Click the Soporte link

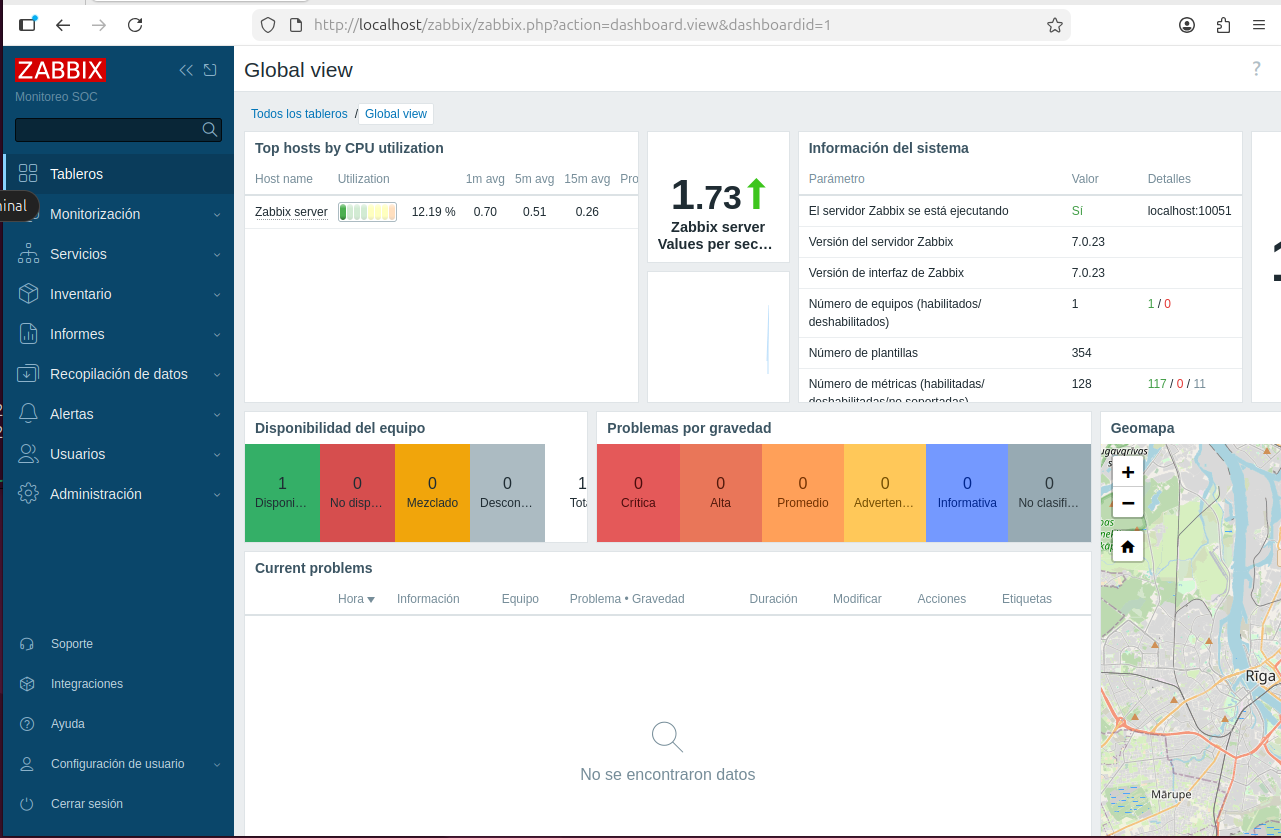(70, 644)
